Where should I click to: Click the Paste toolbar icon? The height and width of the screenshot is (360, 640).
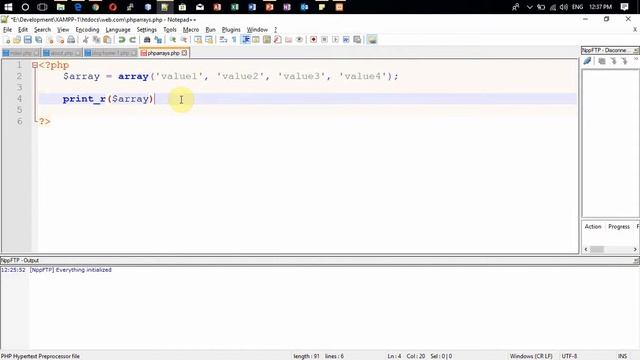[x=107, y=40]
